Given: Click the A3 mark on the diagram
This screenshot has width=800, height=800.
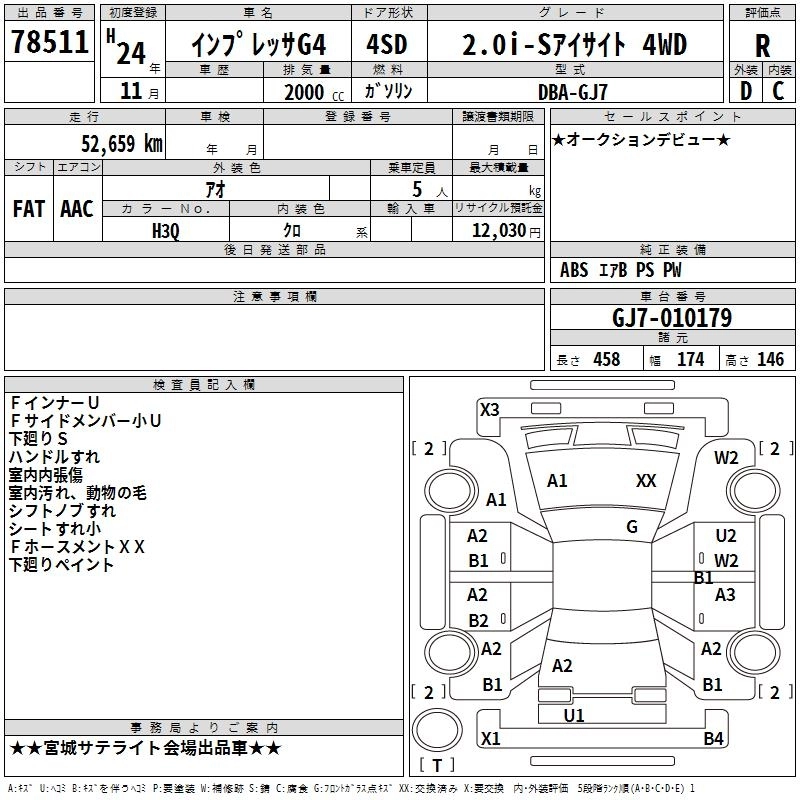Looking at the screenshot, I should [725, 594].
